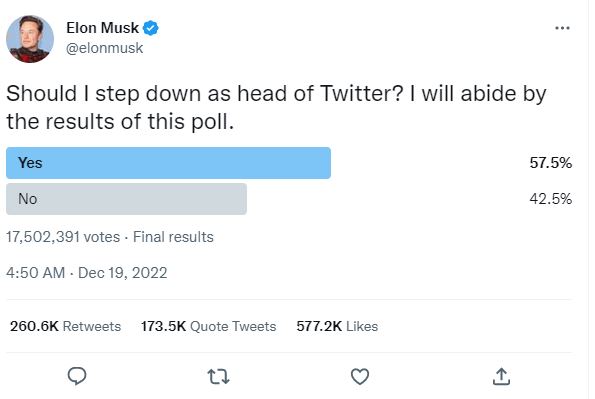Retweet using the arrows icon
The image size is (595, 399).
click(x=219, y=377)
